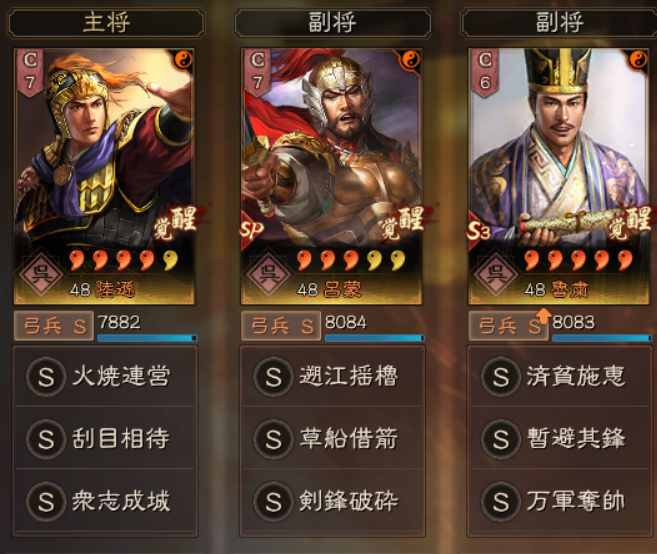Open the 刮目相待 skill
The width and height of the screenshot is (657, 554).
(x=105, y=438)
